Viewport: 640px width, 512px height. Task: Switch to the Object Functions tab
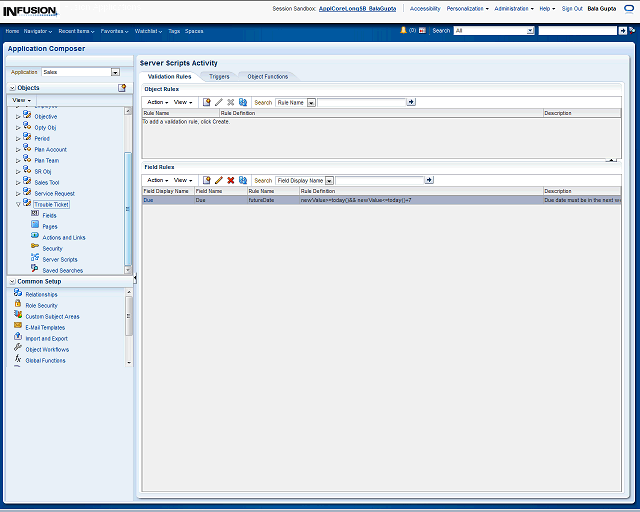pyautogui.click(x=267, y=76)
